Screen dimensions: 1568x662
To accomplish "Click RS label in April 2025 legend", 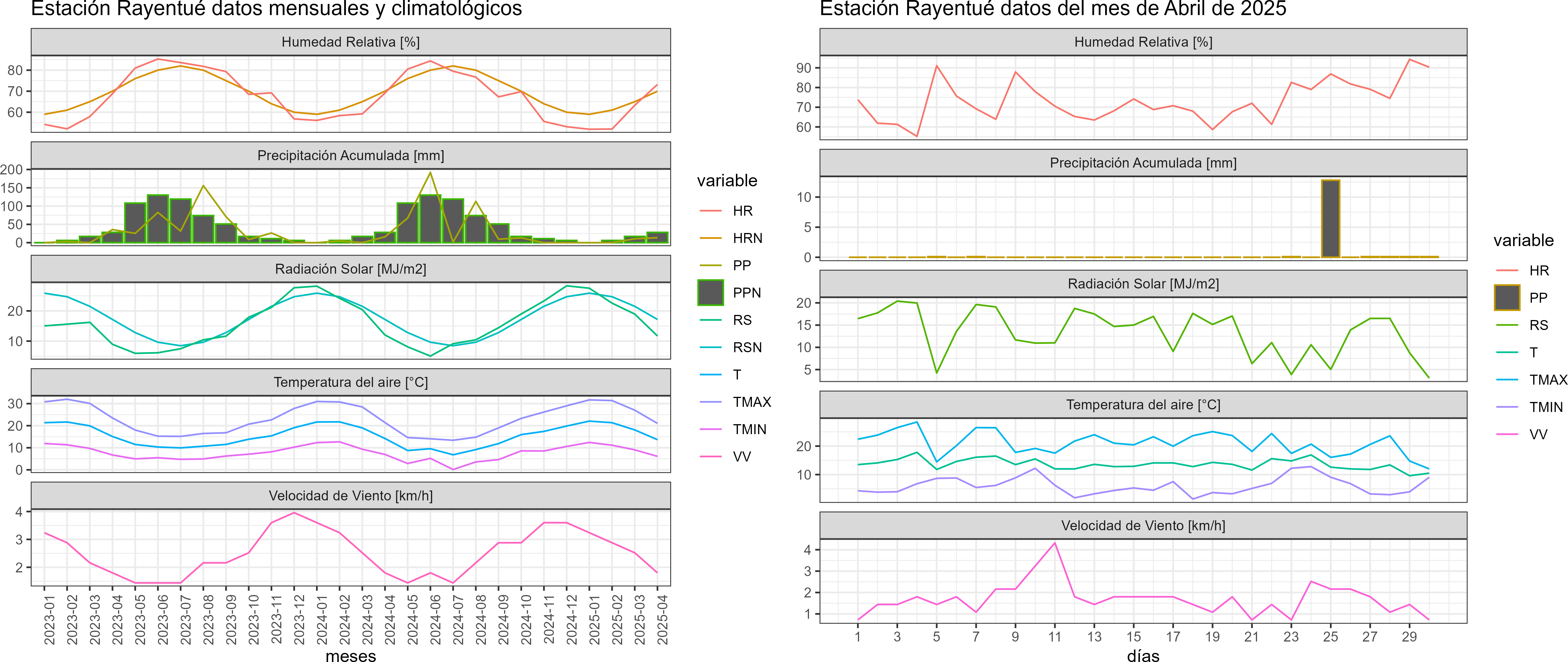I will pos(1539,325).
